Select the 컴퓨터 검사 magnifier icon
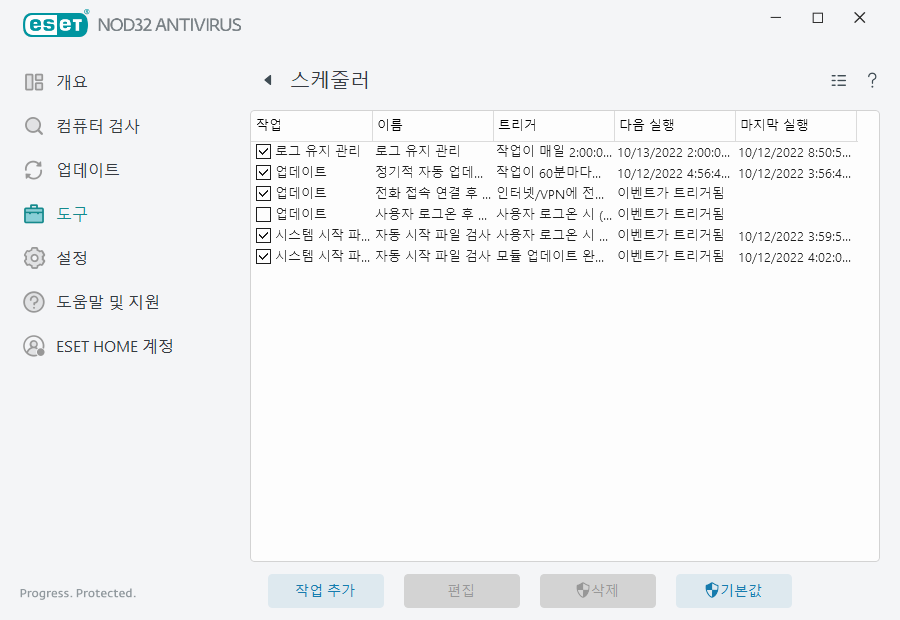The width and height of the screenshot is (900, 620). point(33,126)
